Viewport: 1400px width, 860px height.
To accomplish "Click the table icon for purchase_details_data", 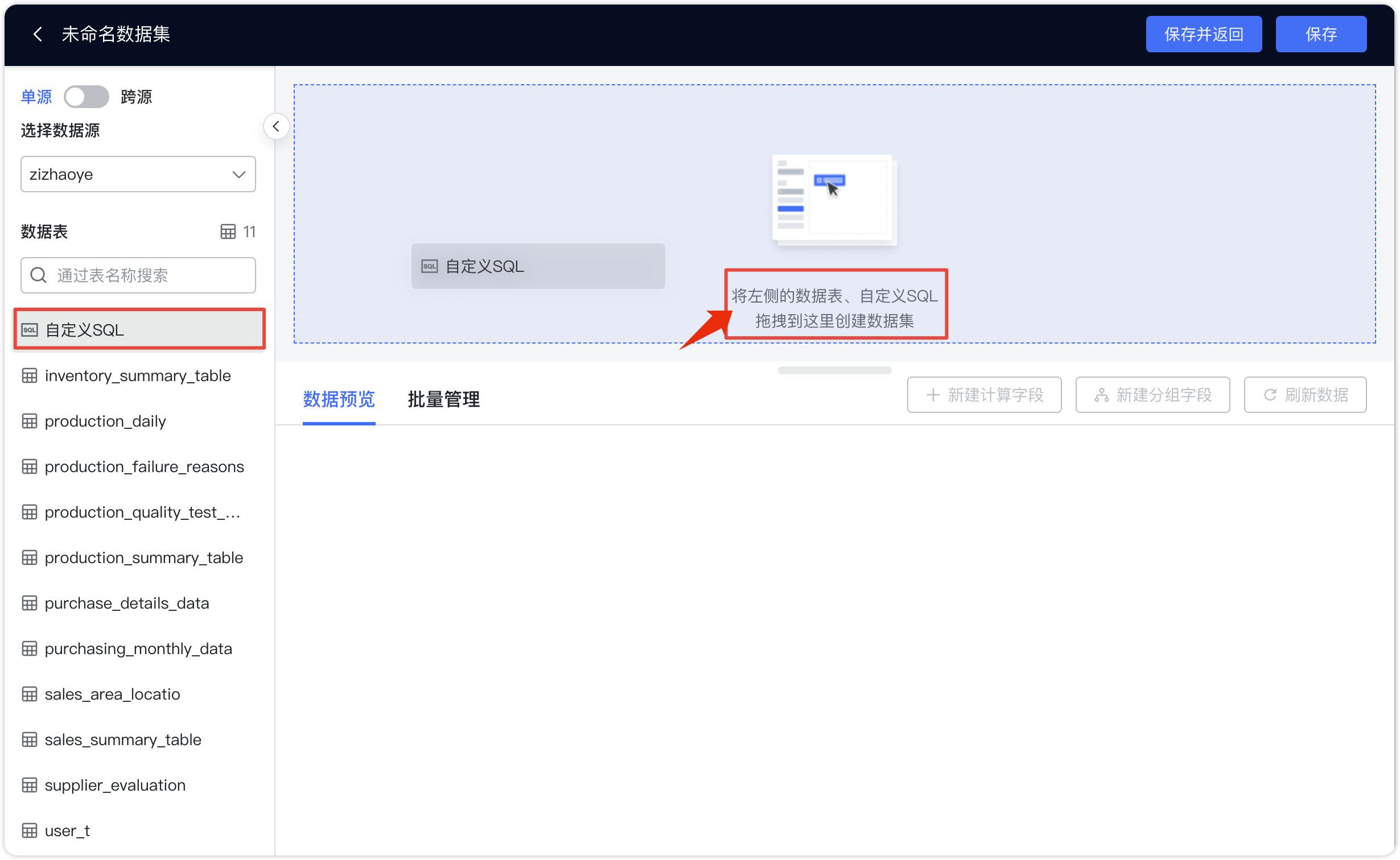I will (x=30, y=603).
